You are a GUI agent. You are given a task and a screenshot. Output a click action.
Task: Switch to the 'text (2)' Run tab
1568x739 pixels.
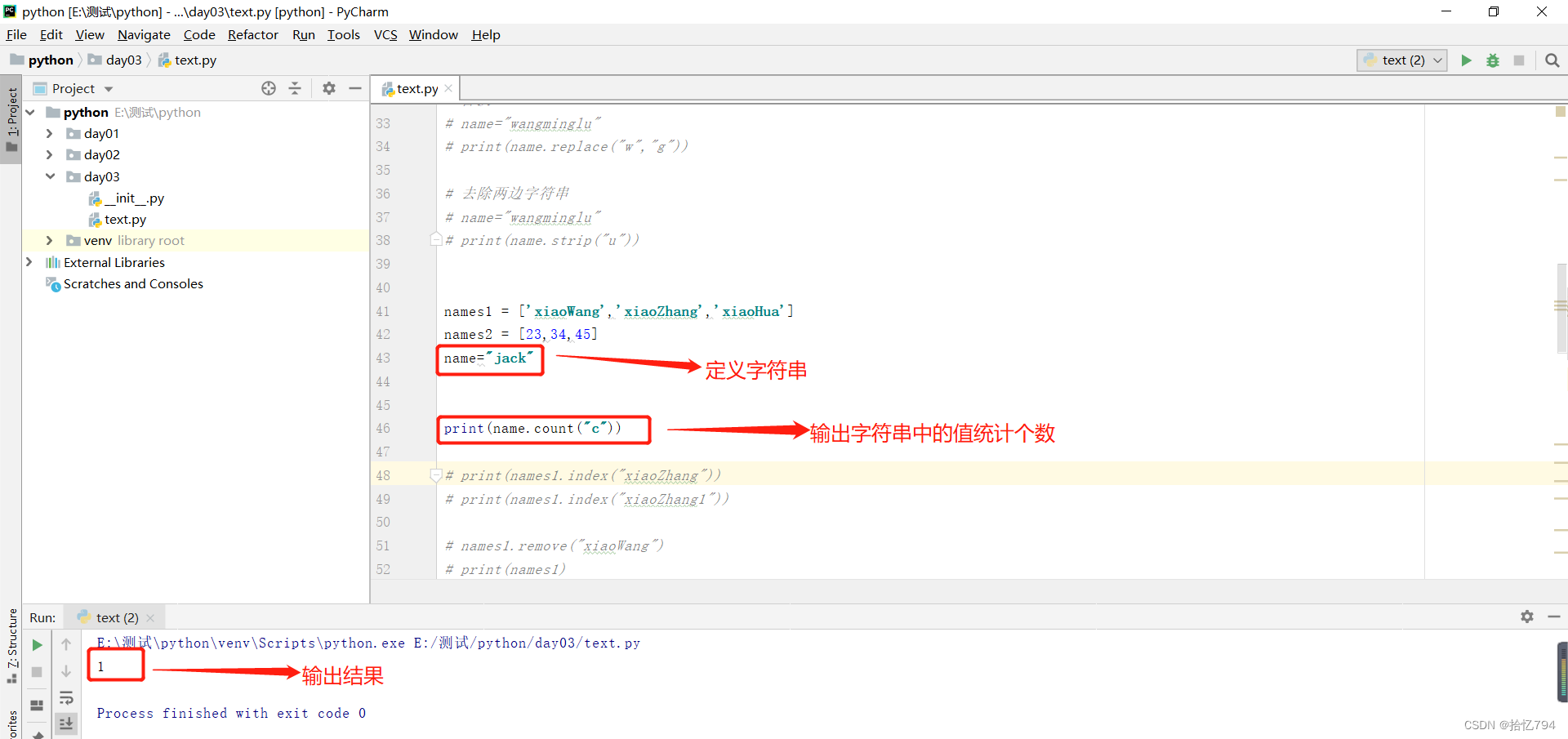[114, 617]
